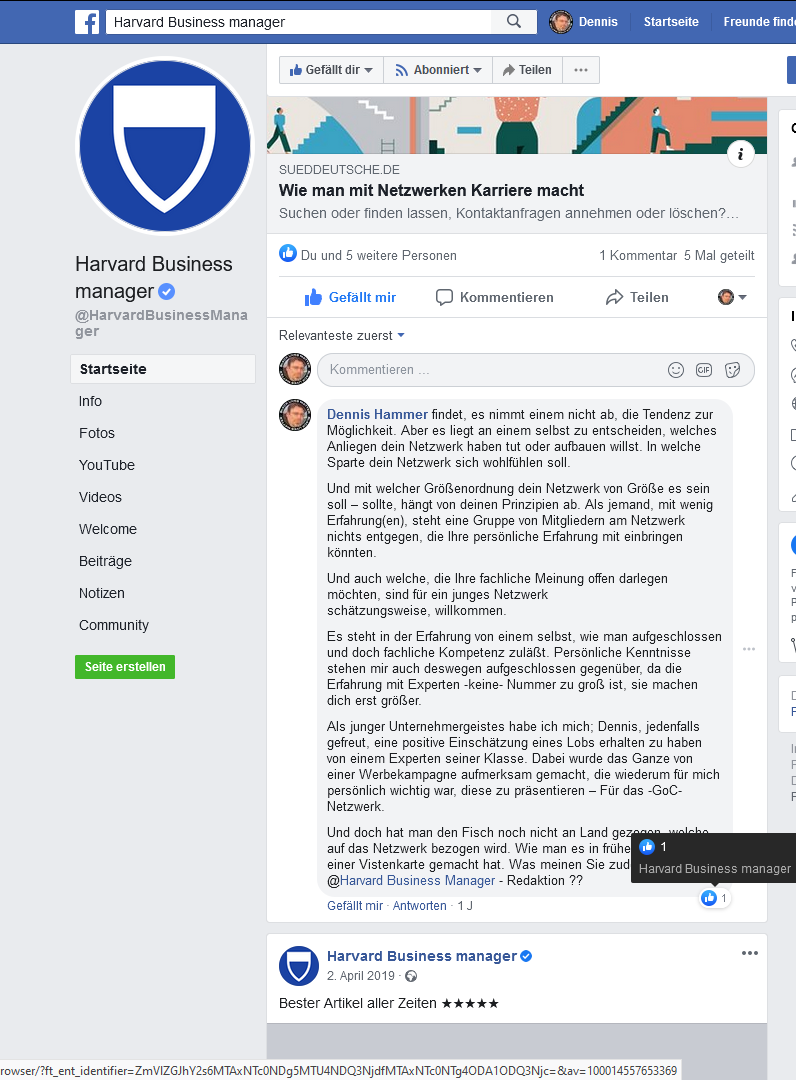
Task: Click the search magnifier icon
Action: click(x=514, y=21)
